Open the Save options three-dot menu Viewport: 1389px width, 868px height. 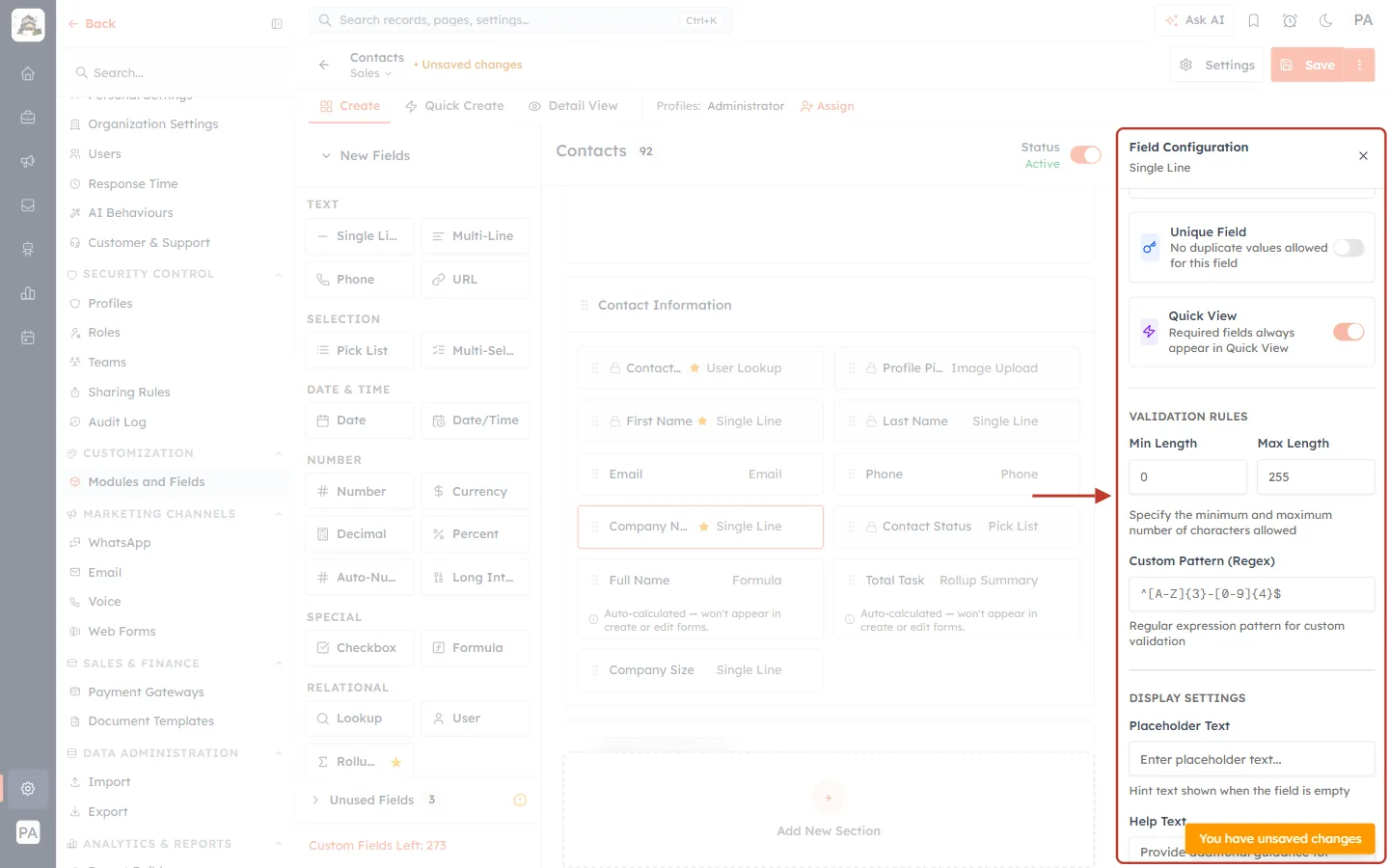coord(1359,65)
